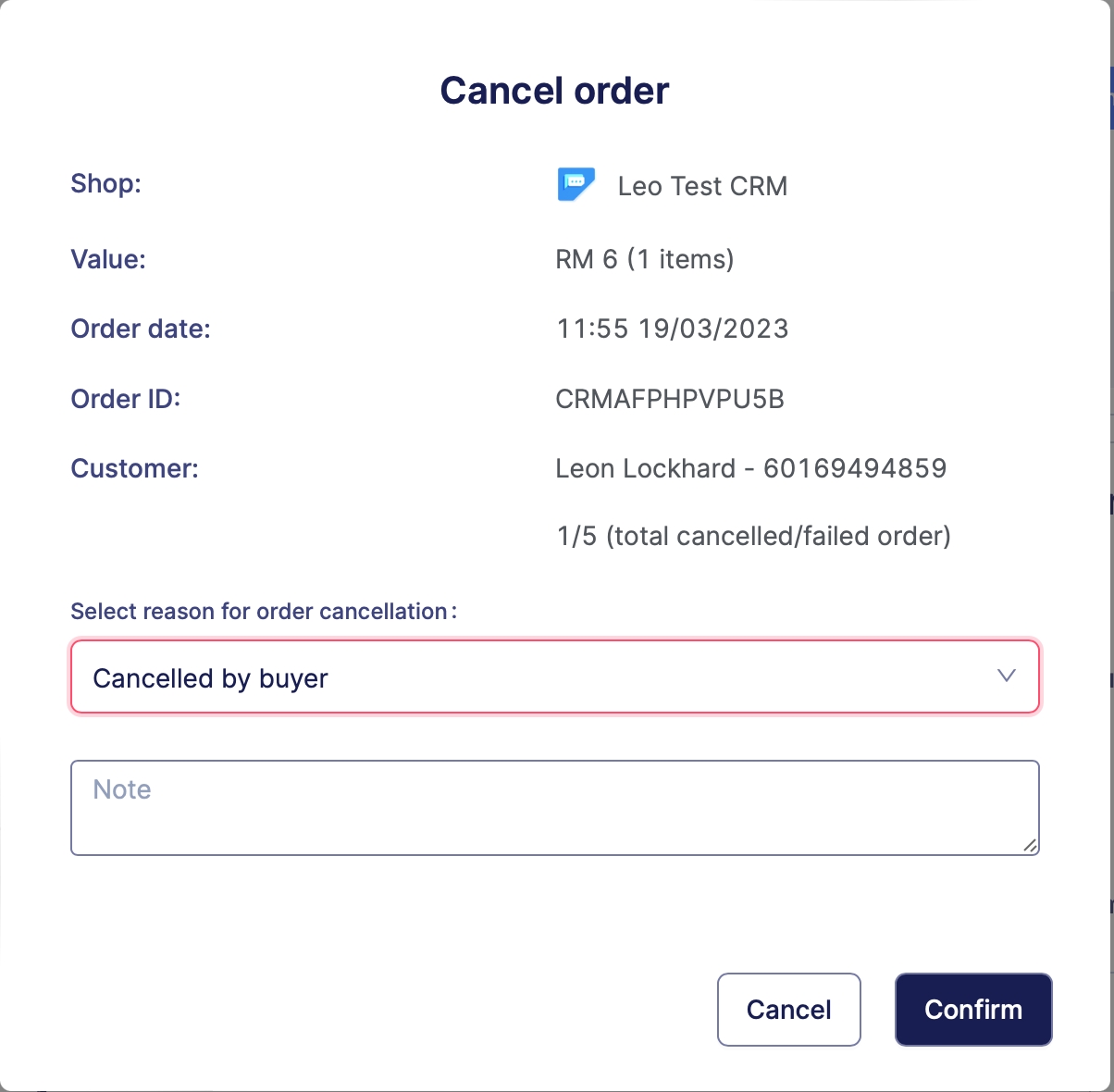This screenshot has height=1092, width=1114.
Task: Click the "Value:" field label
Action: (x=108, y=259)
